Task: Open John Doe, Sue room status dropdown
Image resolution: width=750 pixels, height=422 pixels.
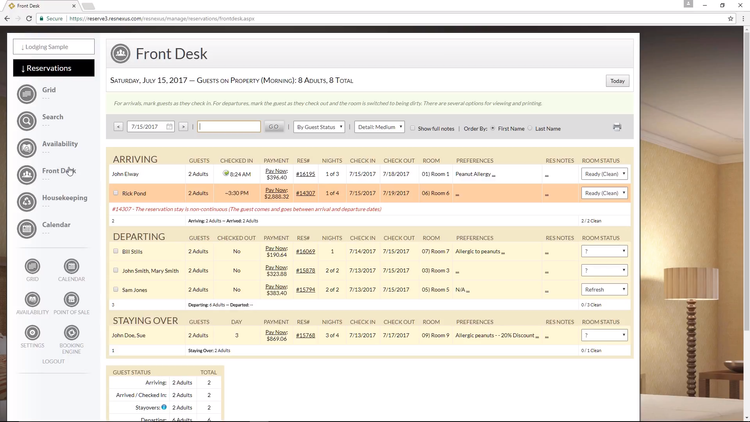Action: (604, 335)
